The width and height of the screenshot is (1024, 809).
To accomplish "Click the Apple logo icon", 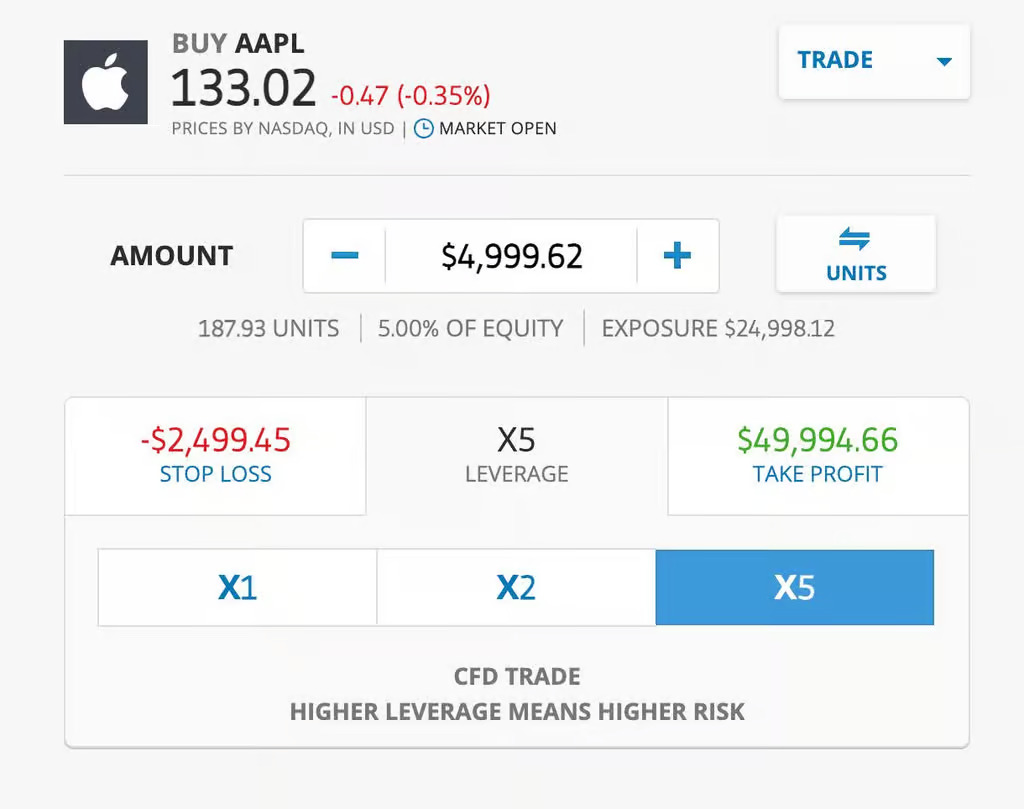I will (x=105, y=82).
